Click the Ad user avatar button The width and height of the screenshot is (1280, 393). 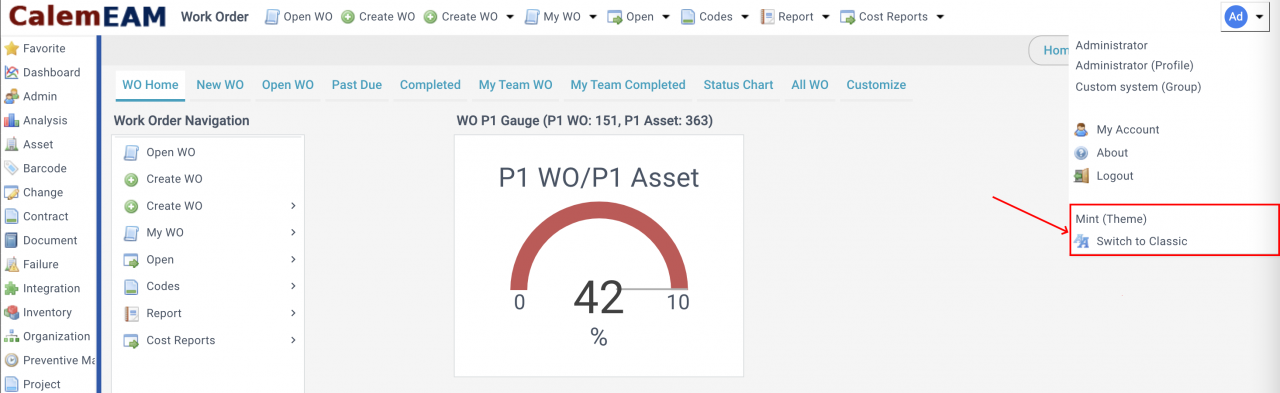1236,16
